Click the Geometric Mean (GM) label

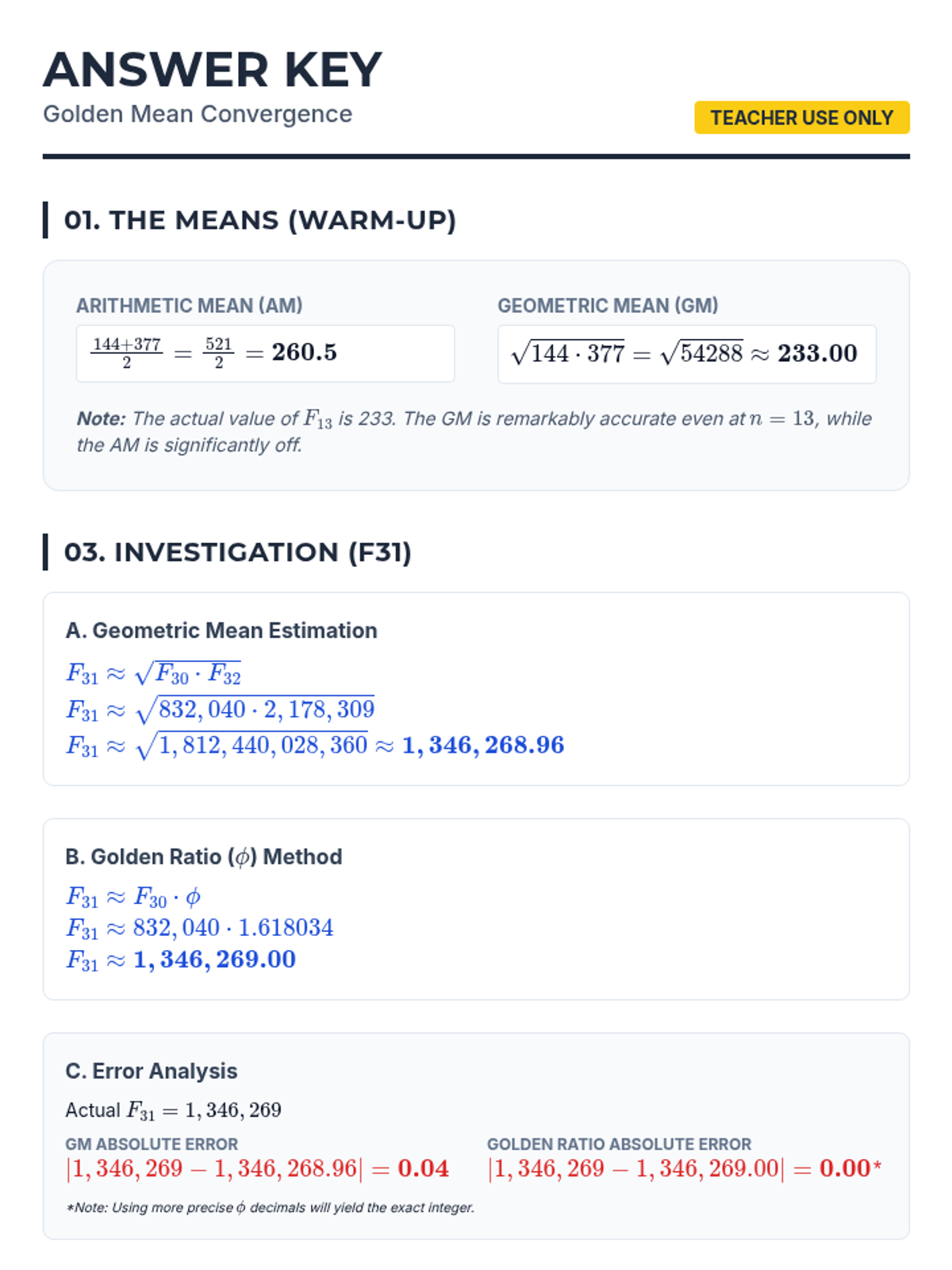pos(608,306)
